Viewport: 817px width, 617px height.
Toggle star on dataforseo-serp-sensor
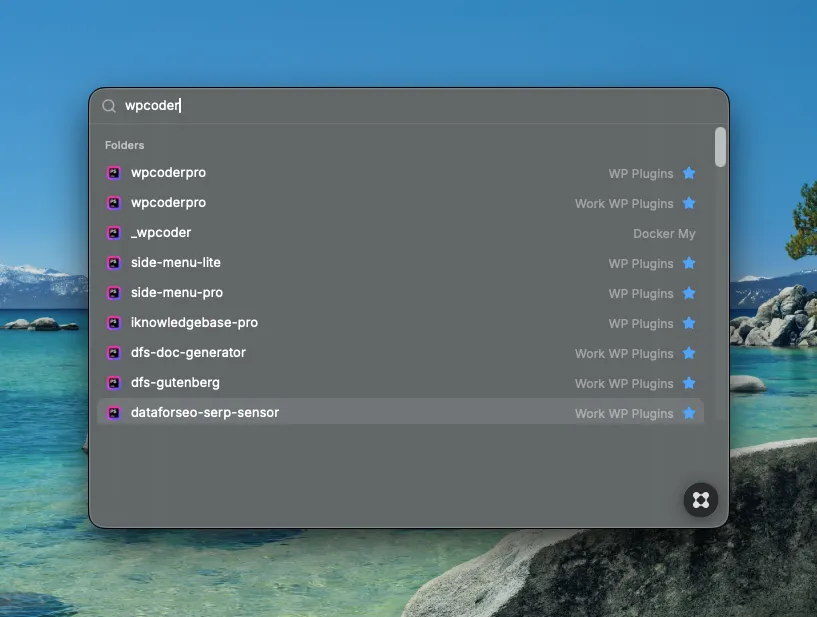click(x=689, y=413)
